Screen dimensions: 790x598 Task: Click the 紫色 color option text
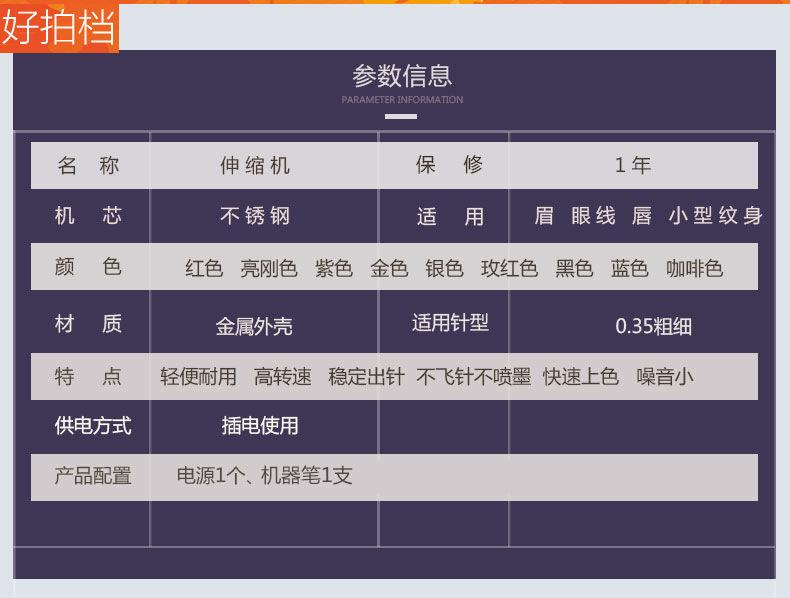(334, 268)
